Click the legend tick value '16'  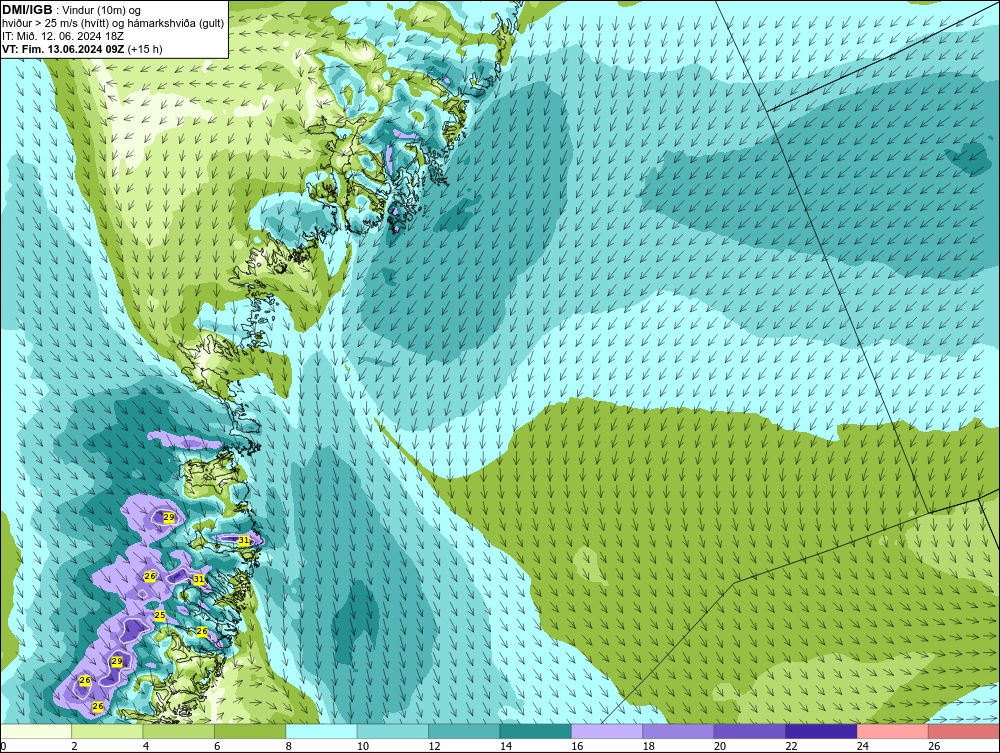(x=577, y=746)
